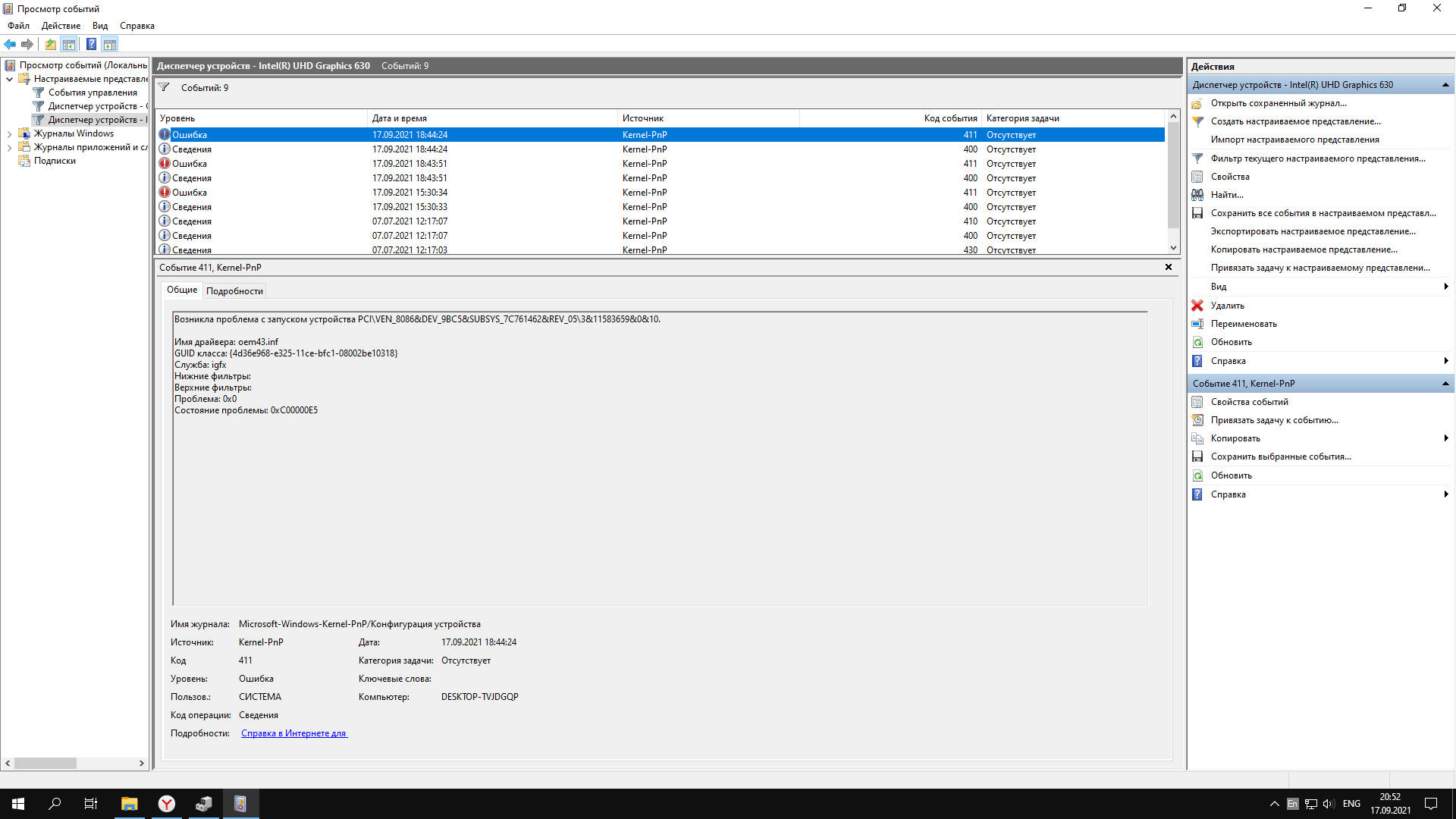Click the Event properties icon
Screen dimensions: 1456x819
[1197, 402]
